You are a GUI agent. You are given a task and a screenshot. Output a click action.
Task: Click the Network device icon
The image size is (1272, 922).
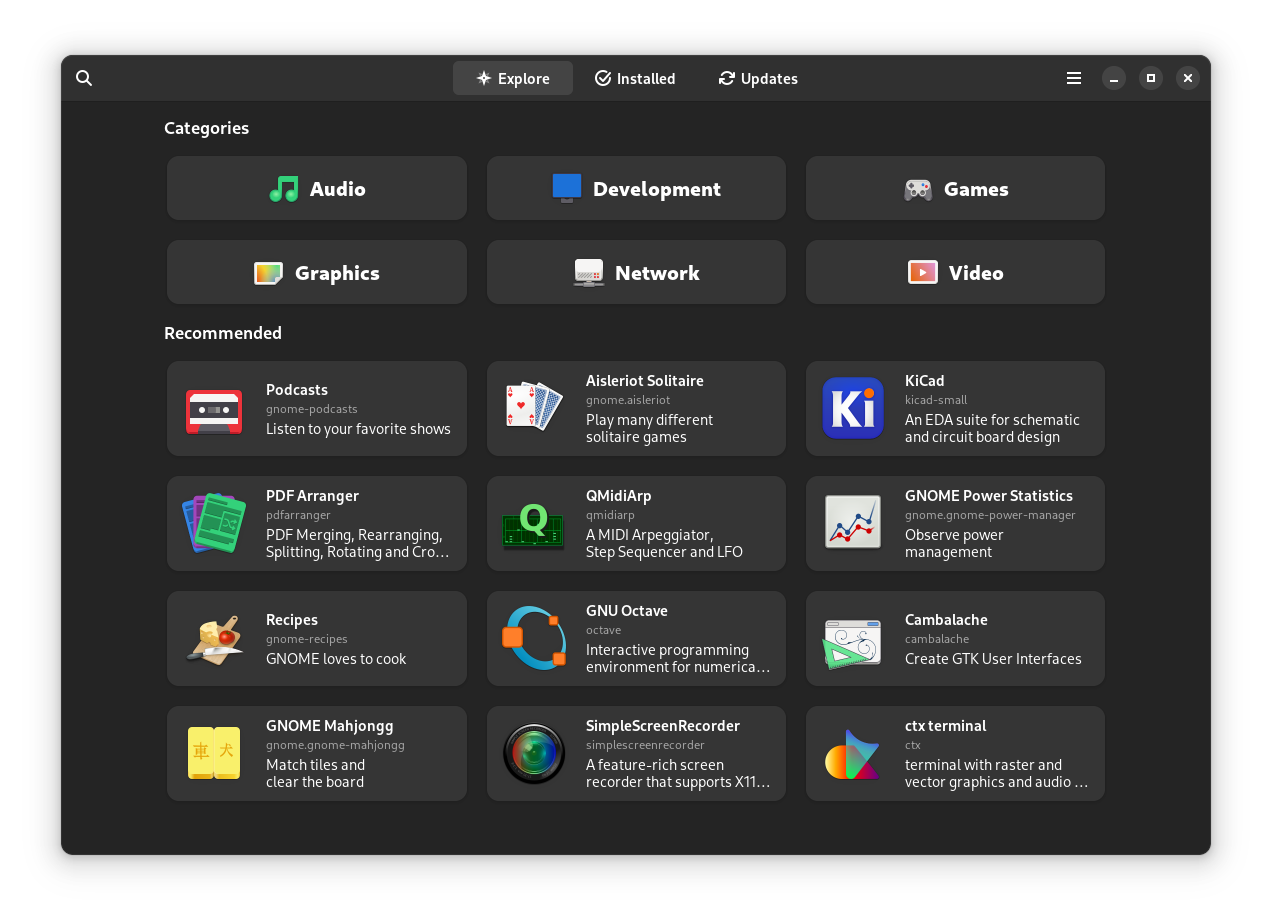pos(589,273)
